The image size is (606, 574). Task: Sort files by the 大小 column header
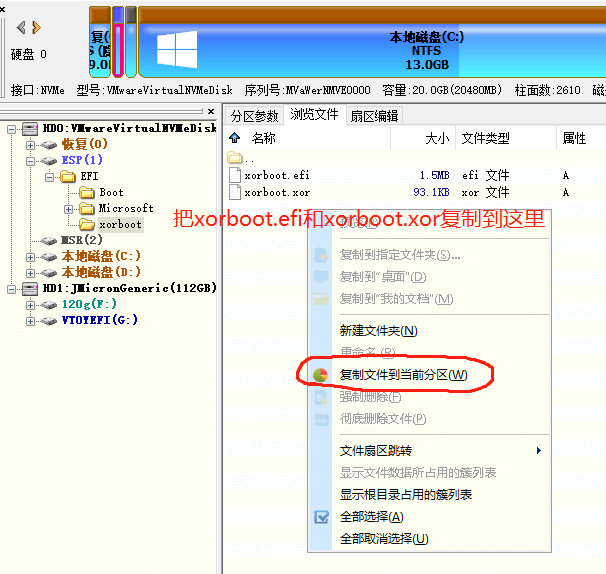(x=436, y=138)
